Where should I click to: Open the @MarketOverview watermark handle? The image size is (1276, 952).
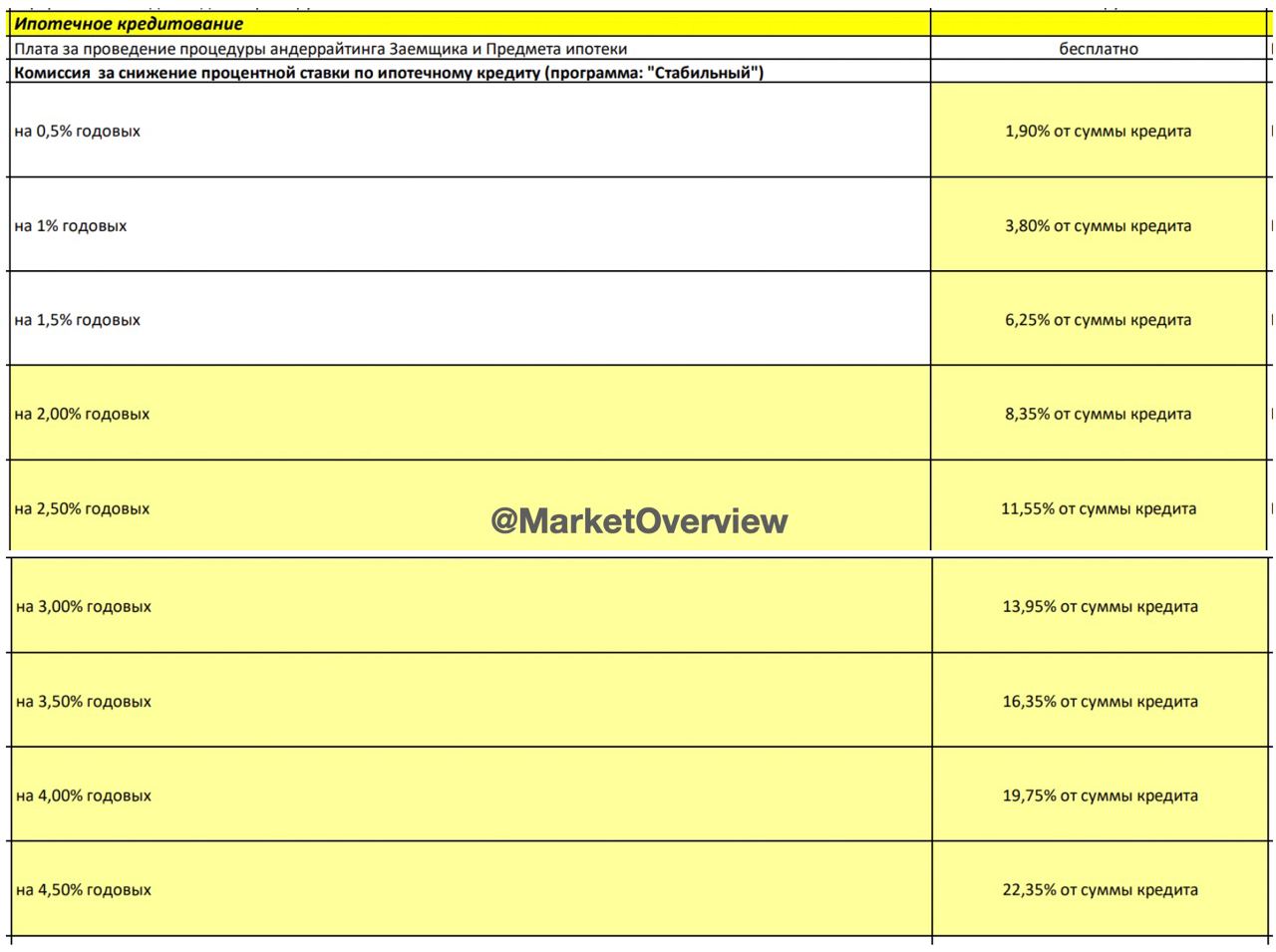coord(639,520)
